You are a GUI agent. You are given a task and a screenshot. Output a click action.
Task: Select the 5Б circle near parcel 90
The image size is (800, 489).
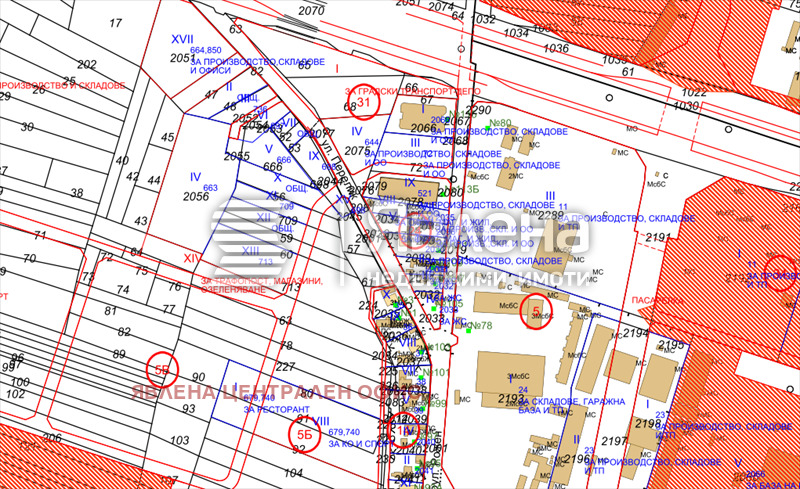pyautogui.click(x=162, y=368)
